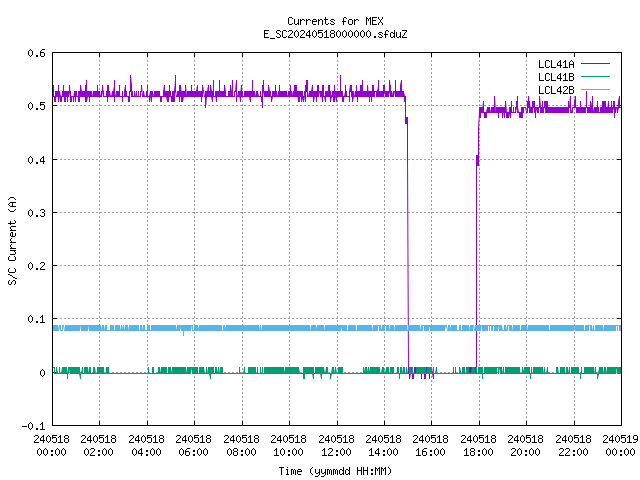This screenshot has width=640, height=480.
Task: Click the blue LCL42B trace at 10:00
Action: tap(289, 328)
